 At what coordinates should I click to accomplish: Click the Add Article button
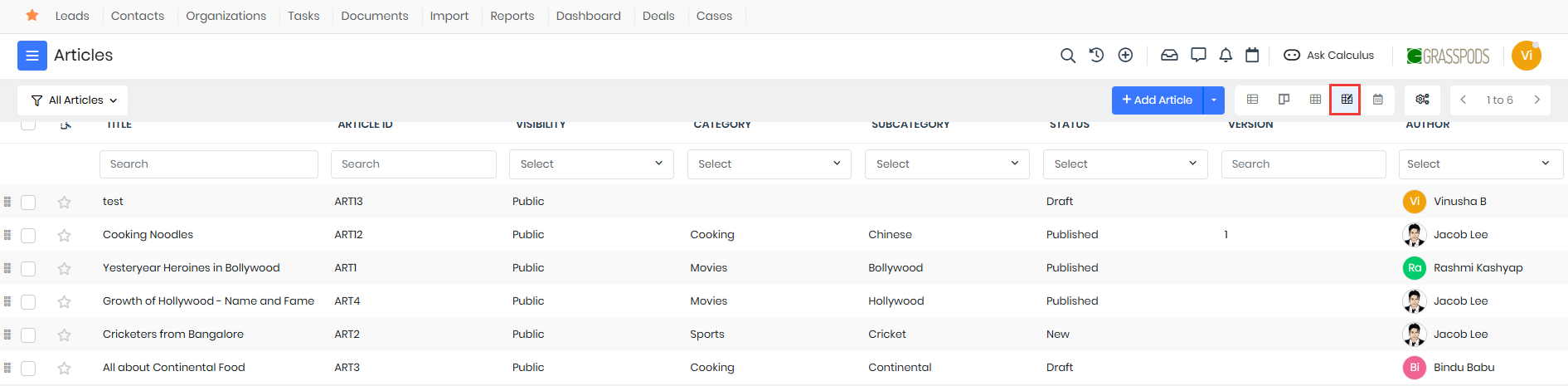[1157, 100]
